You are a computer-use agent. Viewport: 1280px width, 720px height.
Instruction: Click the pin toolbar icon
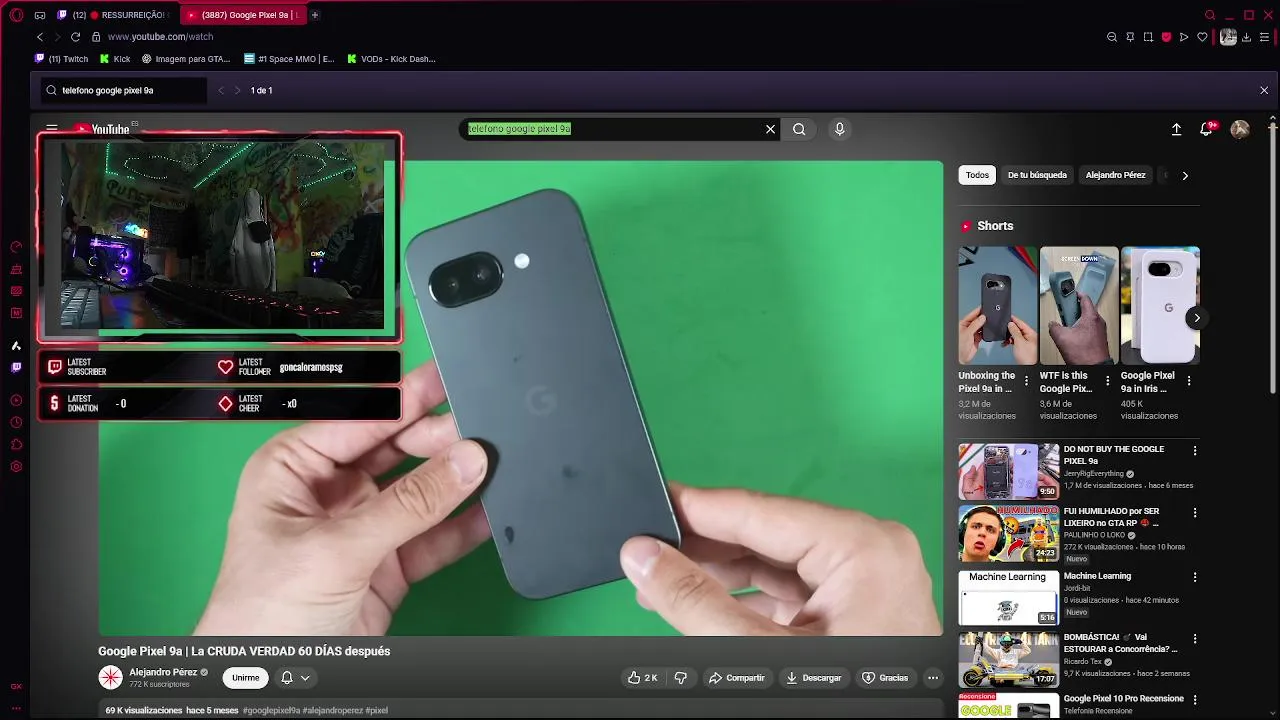click(x=1130, y=37)
